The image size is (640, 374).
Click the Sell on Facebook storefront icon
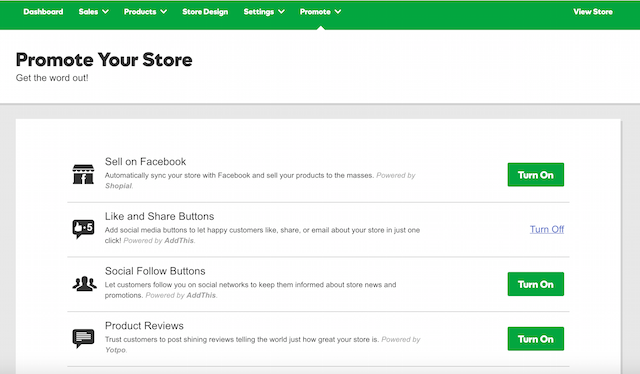[x=83, y=174]
